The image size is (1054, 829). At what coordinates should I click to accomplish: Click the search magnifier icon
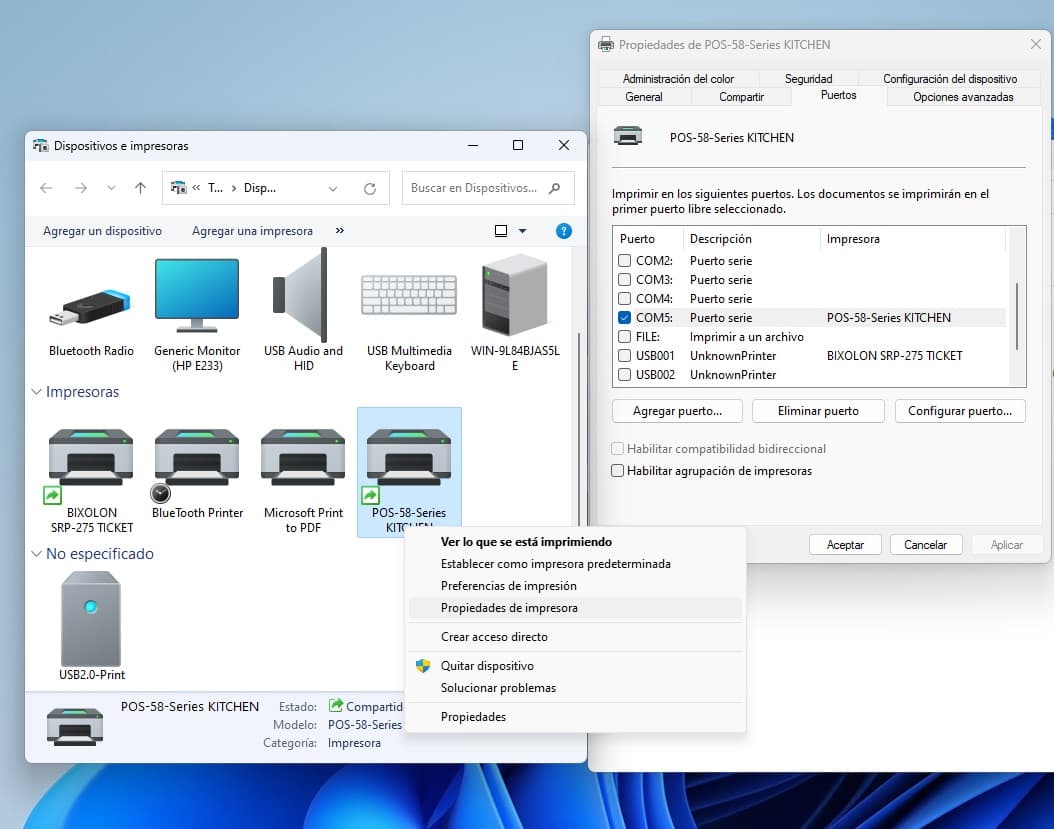pos(555,188)
